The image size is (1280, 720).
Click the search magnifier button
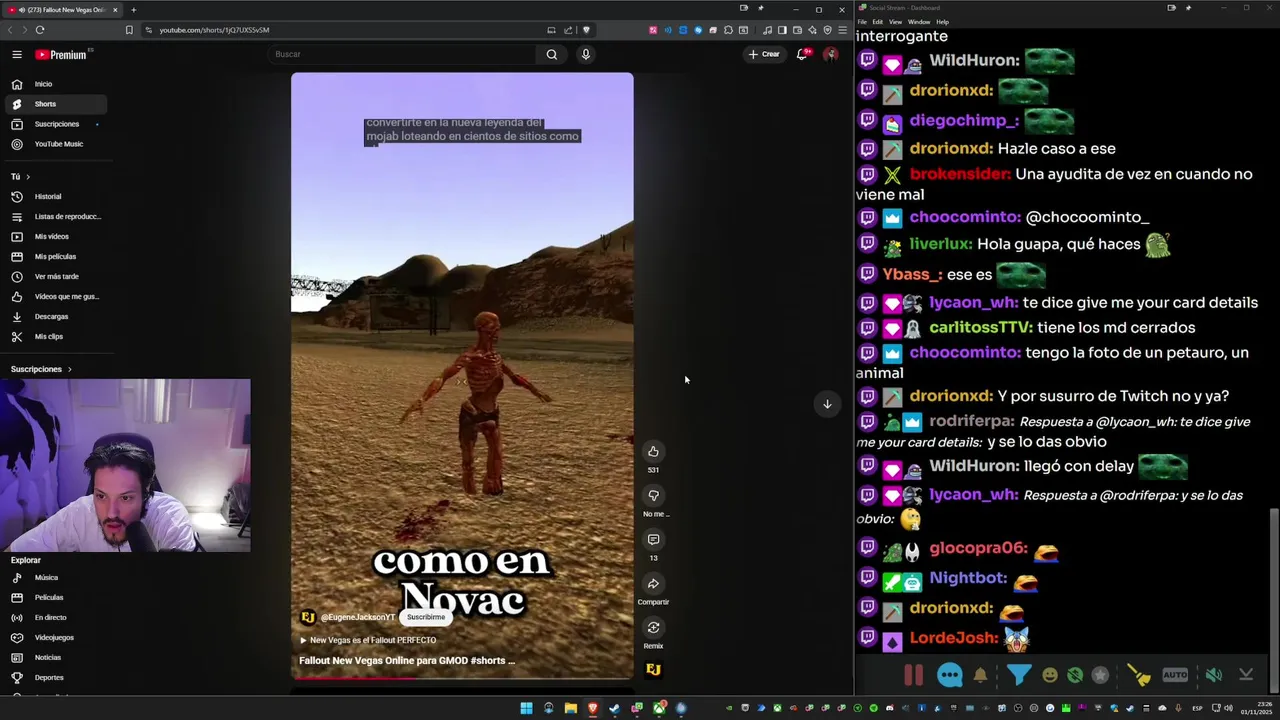pyautogui.click(x=551, y=54)
